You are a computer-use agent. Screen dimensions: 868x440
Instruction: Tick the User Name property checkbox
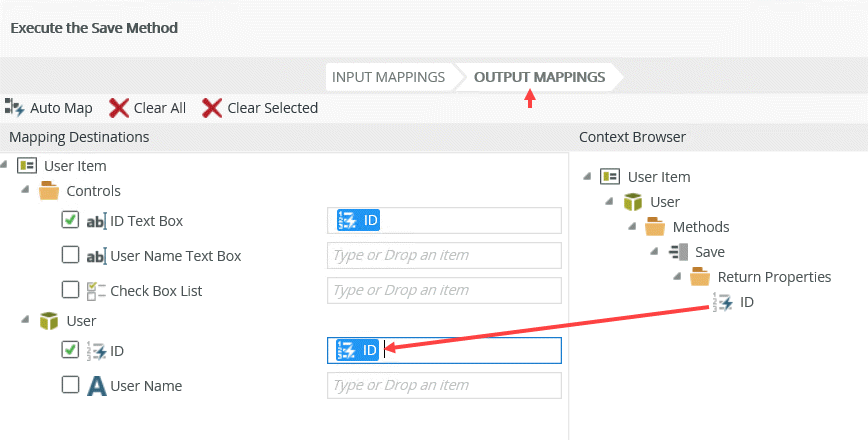pos(70,384)
